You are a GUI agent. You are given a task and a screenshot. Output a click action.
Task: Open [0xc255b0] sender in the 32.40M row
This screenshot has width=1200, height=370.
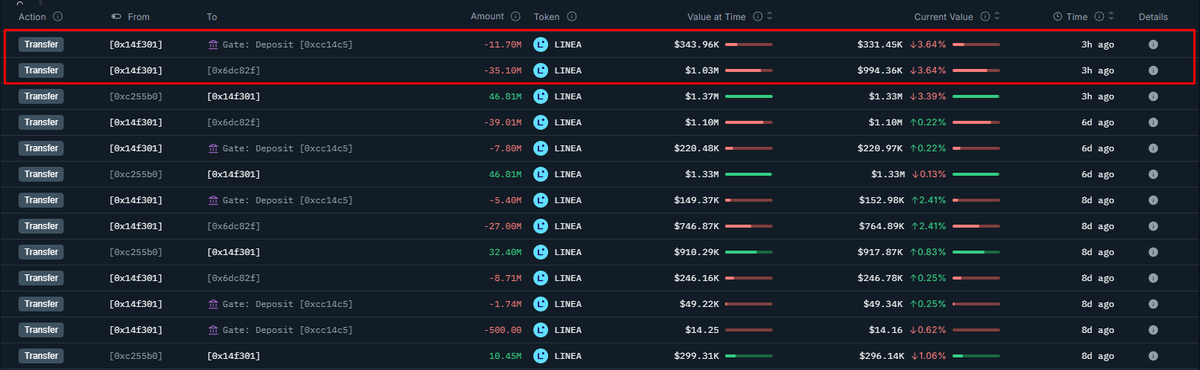click(135, 252)
